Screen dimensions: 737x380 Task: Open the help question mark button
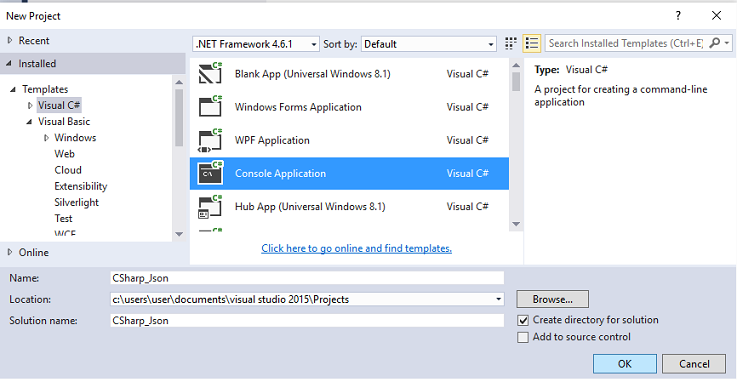tap(678, 16)
